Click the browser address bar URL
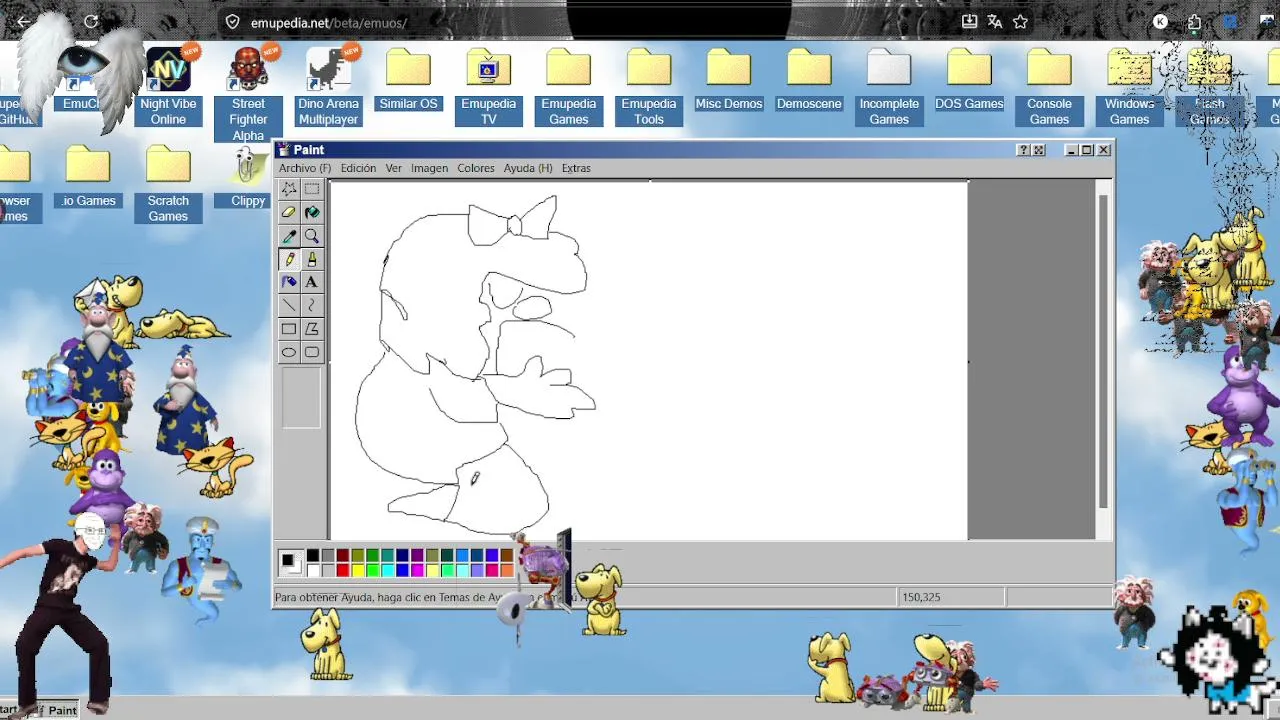Screen dimensions: 1280x720 click(329, 22)
